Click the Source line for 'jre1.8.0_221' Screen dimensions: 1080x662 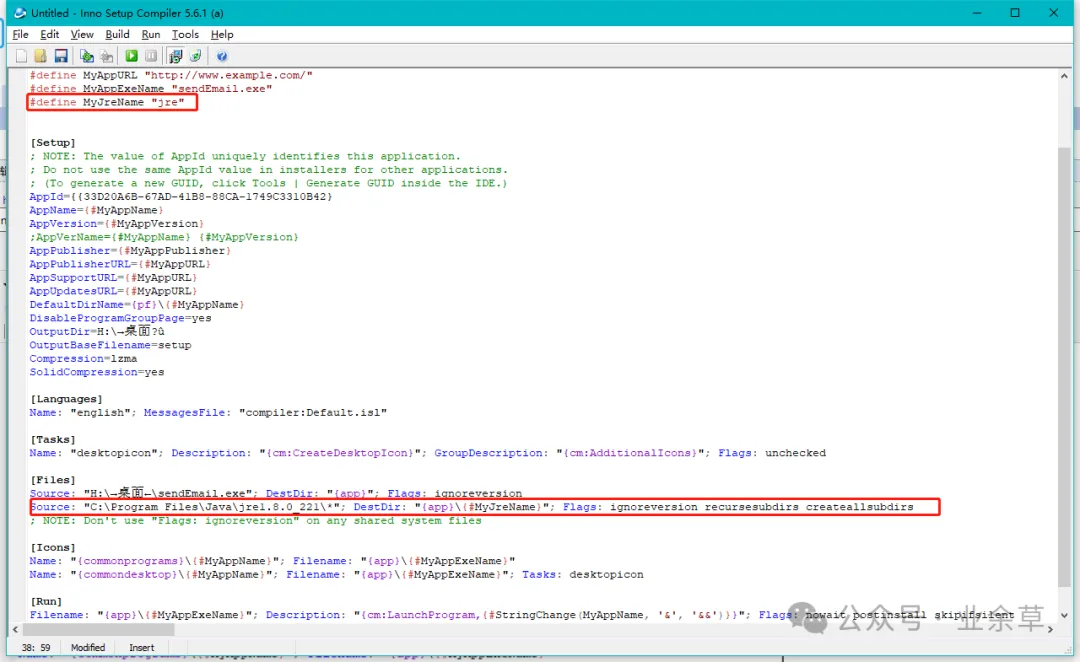[x=471, y=507]
